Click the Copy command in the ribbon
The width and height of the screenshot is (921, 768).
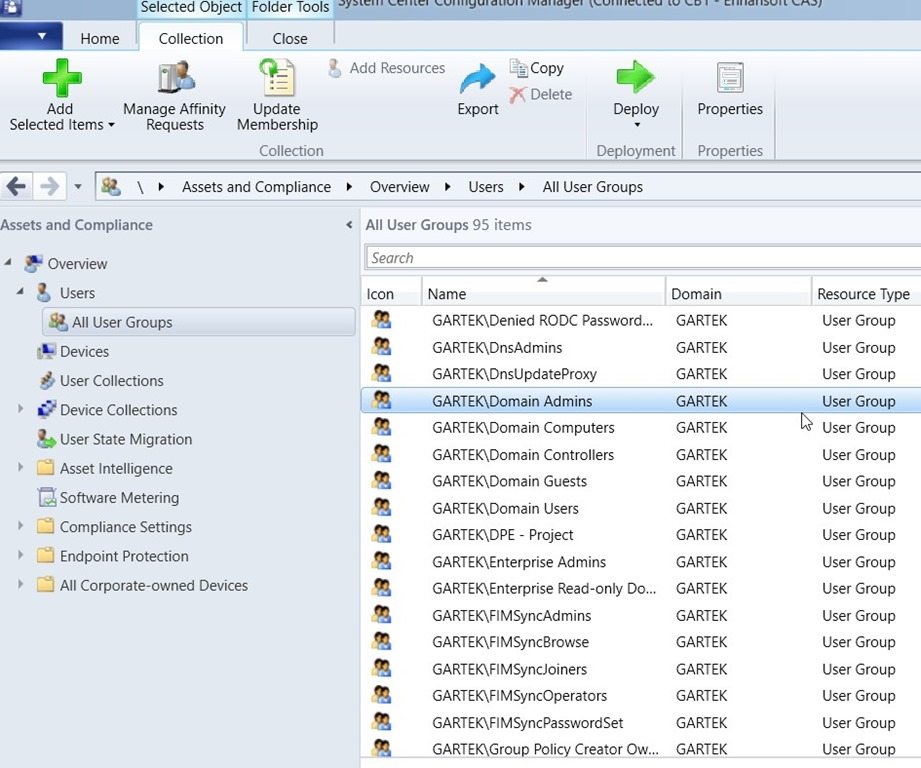click(537, 68)
